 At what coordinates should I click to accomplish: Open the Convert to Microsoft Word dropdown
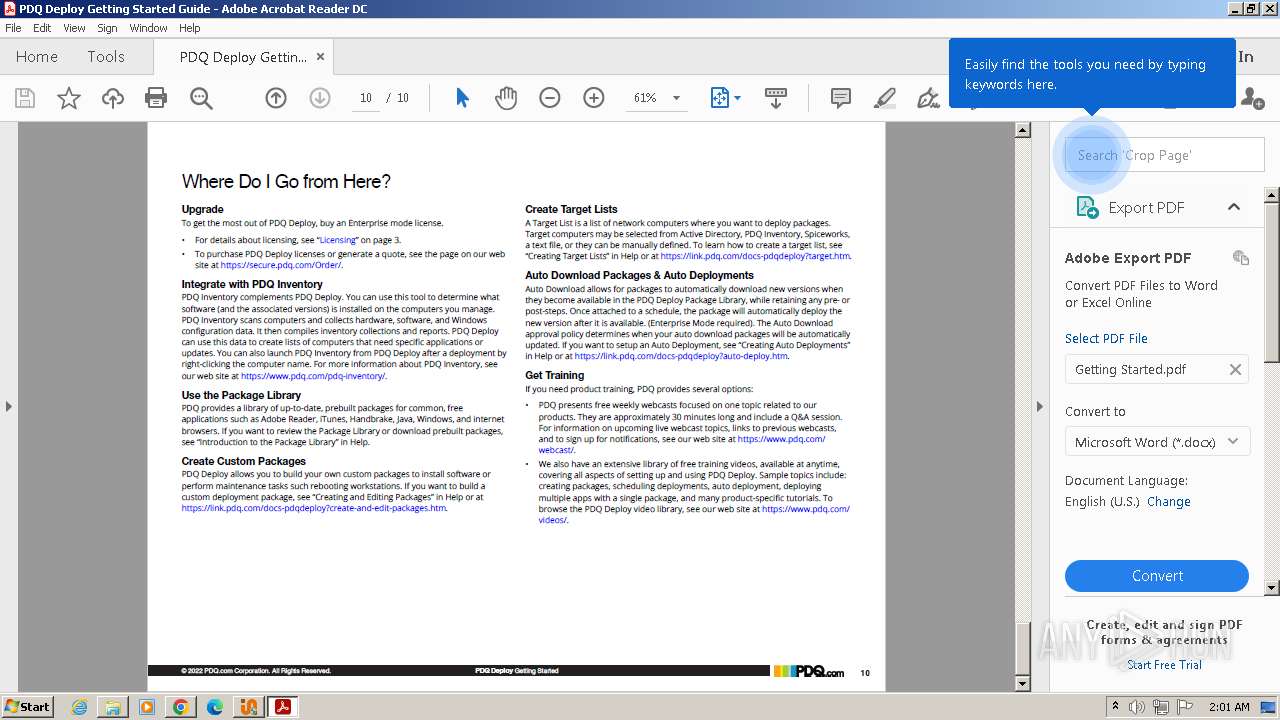(x=1157, y=442)
